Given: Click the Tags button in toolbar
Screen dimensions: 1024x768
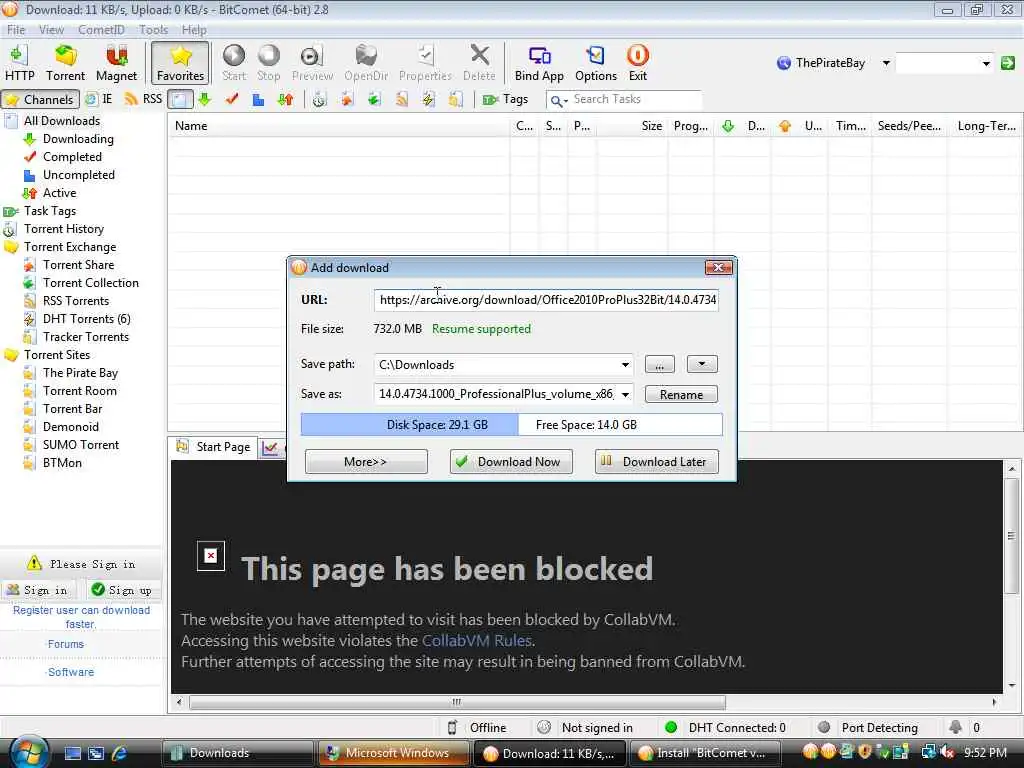Looking at the screenshot, I should (x=505, y=99).
